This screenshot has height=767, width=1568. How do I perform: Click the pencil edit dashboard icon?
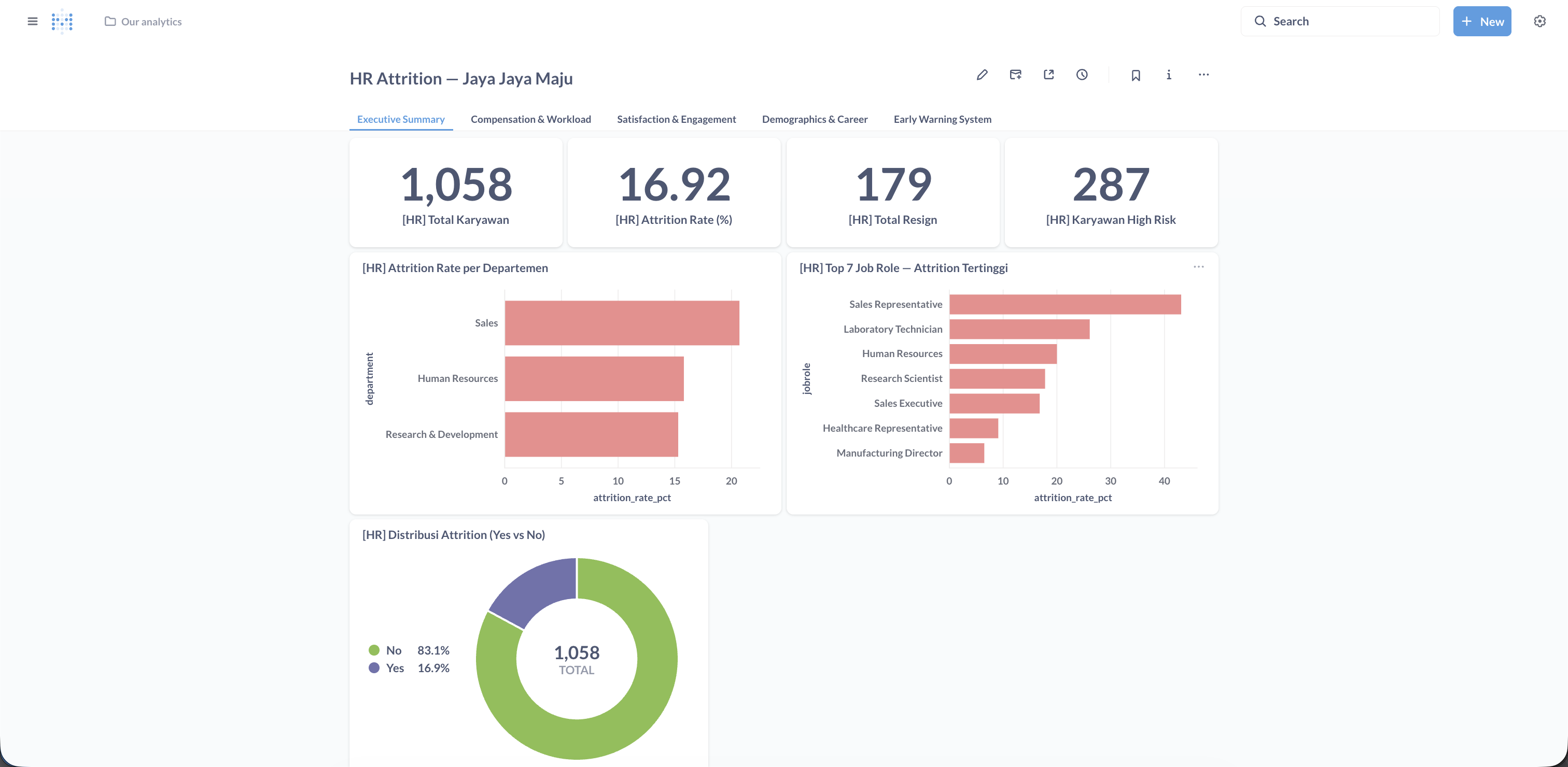(x=982, y=75)
